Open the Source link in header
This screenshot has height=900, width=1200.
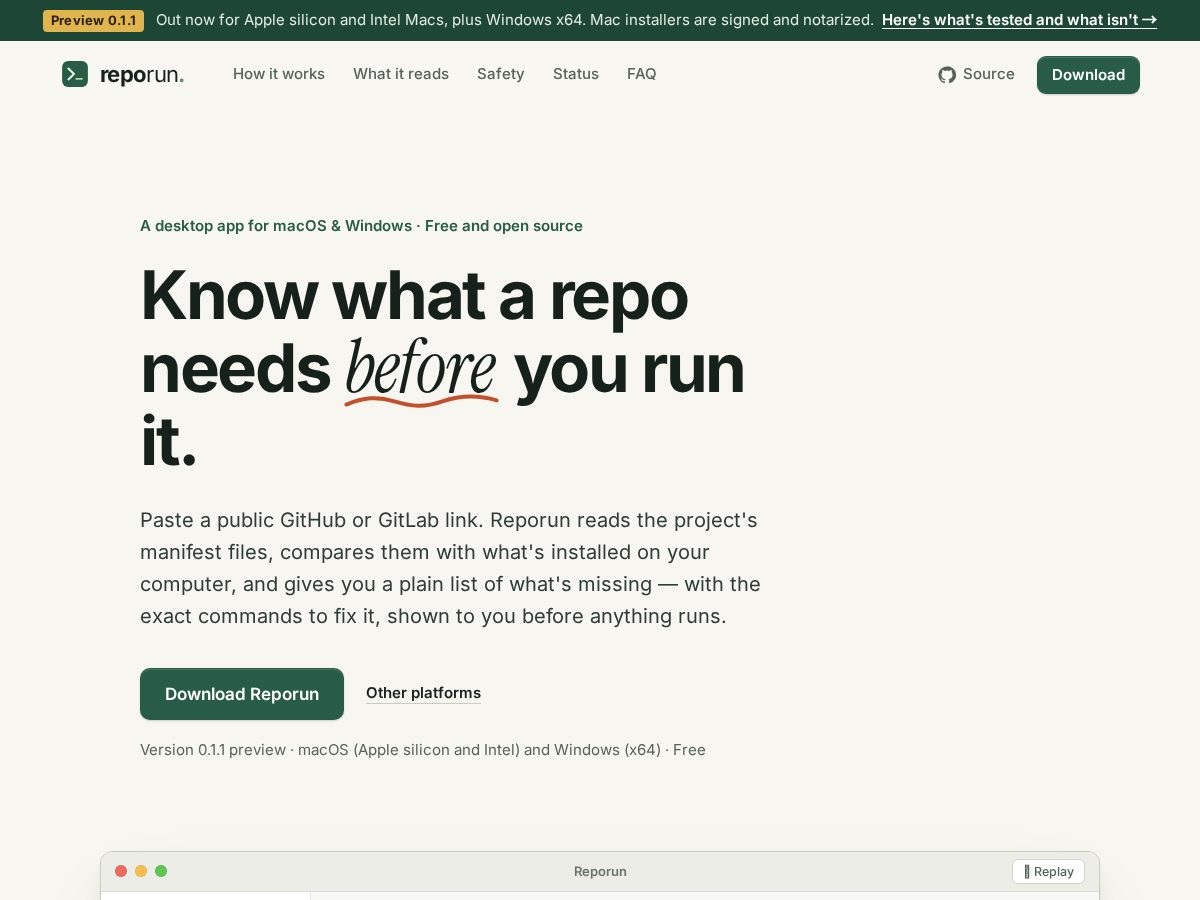tap(976, 74)
